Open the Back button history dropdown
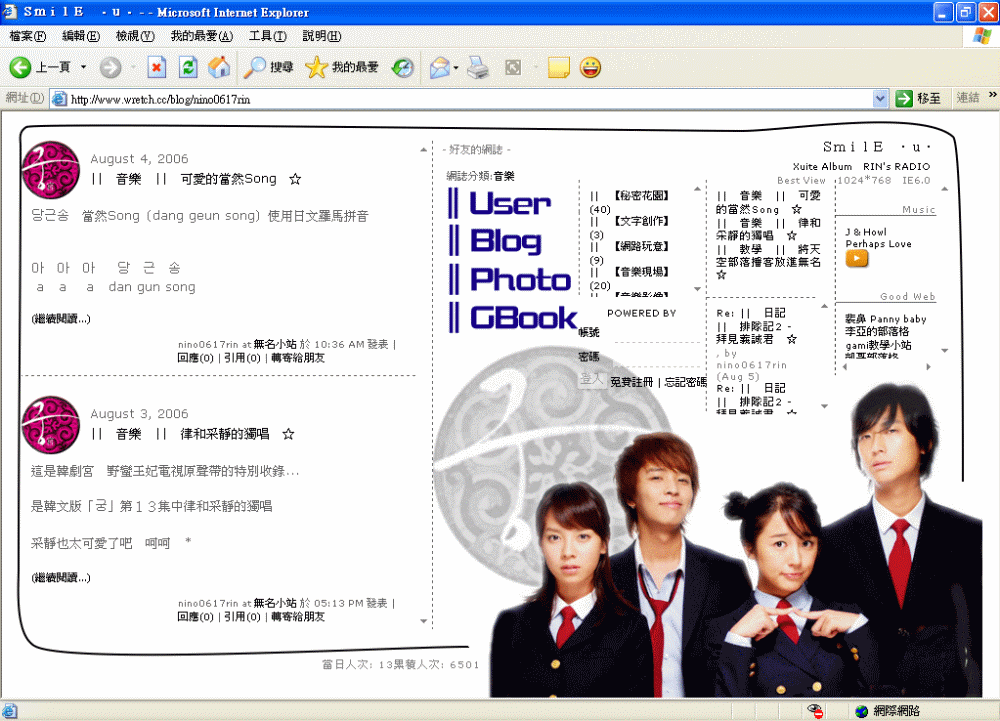 pyautogui.click(x=84, y=67)
